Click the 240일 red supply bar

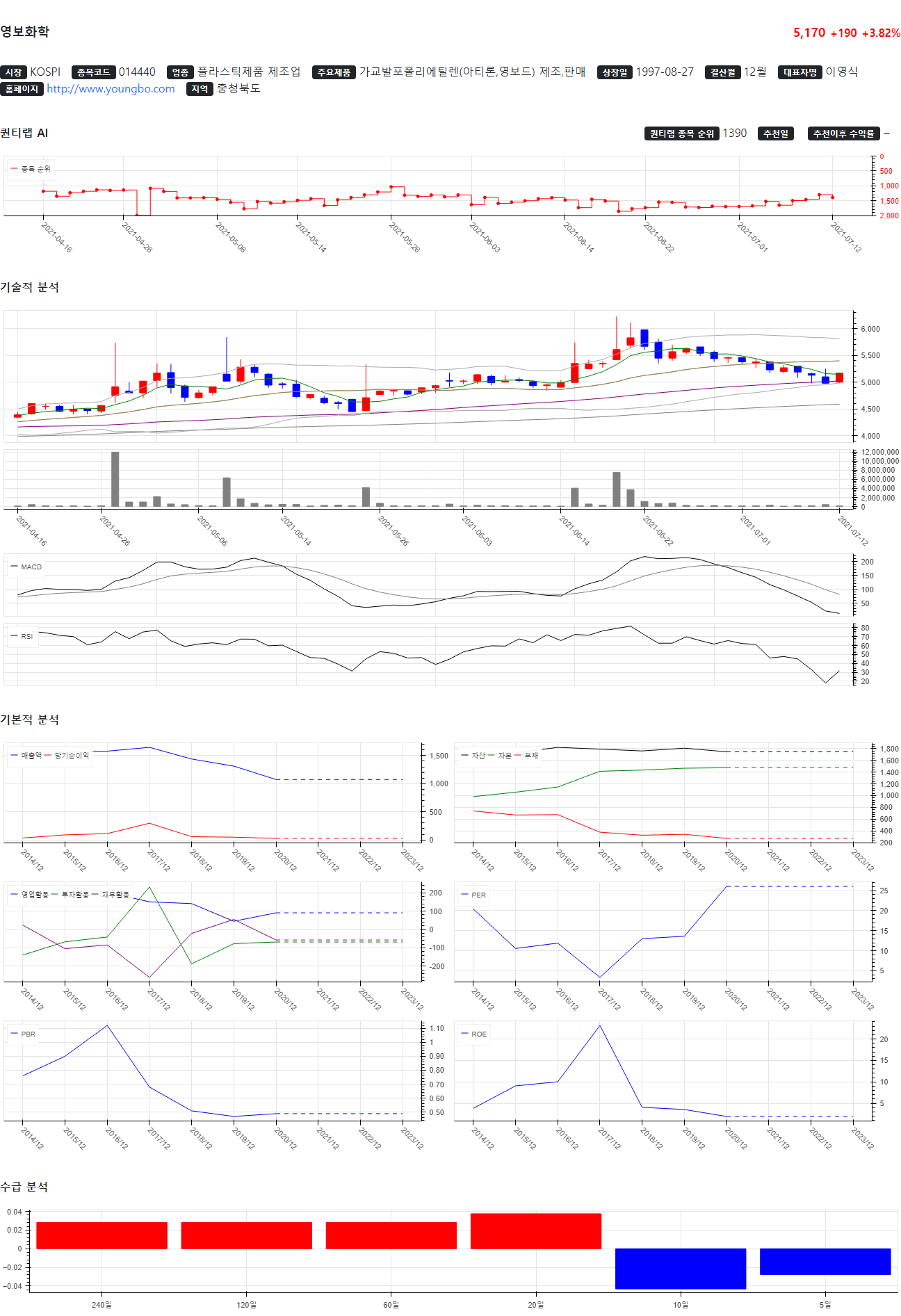102,1235
